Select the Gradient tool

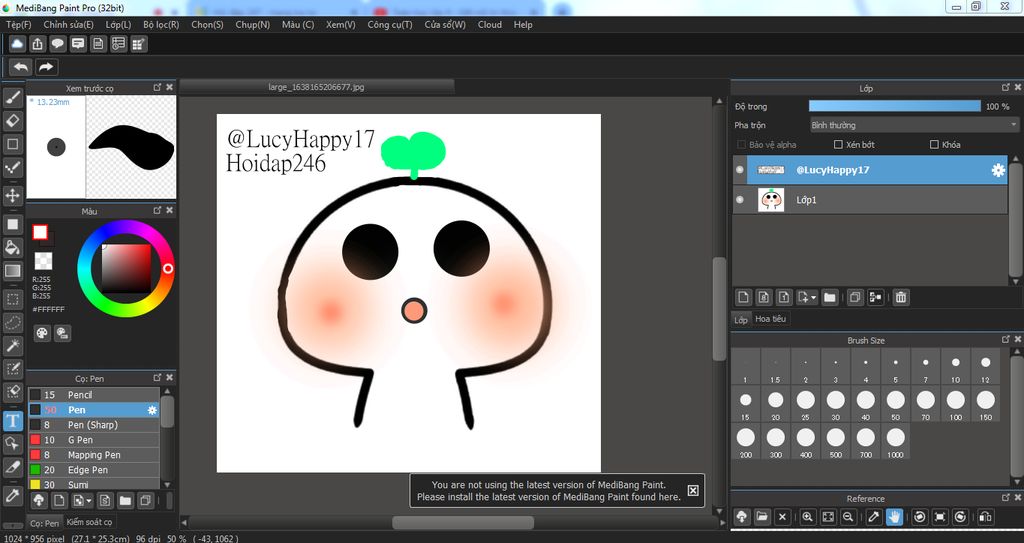click(12, 271)
